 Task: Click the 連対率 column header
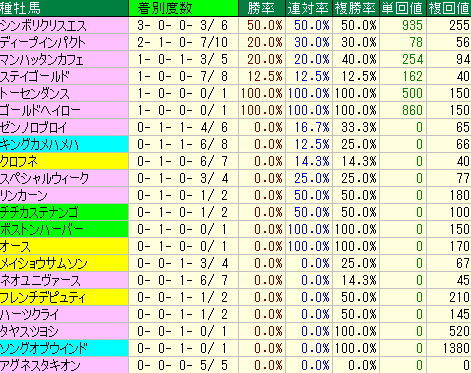(309, 8)
